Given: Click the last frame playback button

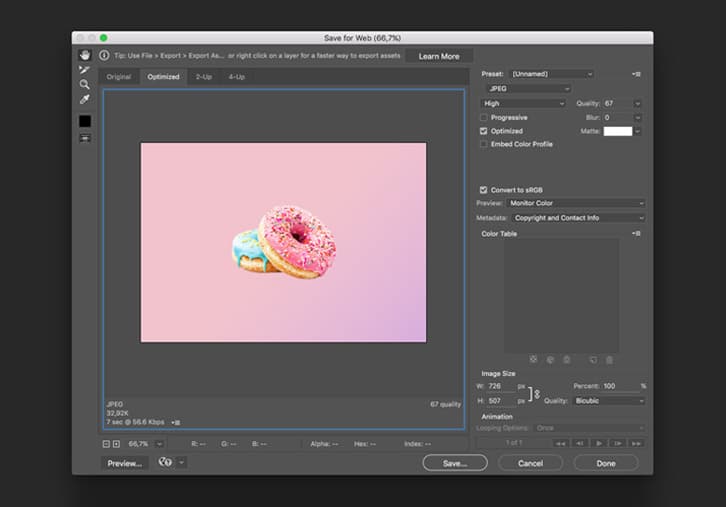Looking at the screenshot, I should [637, 444].
